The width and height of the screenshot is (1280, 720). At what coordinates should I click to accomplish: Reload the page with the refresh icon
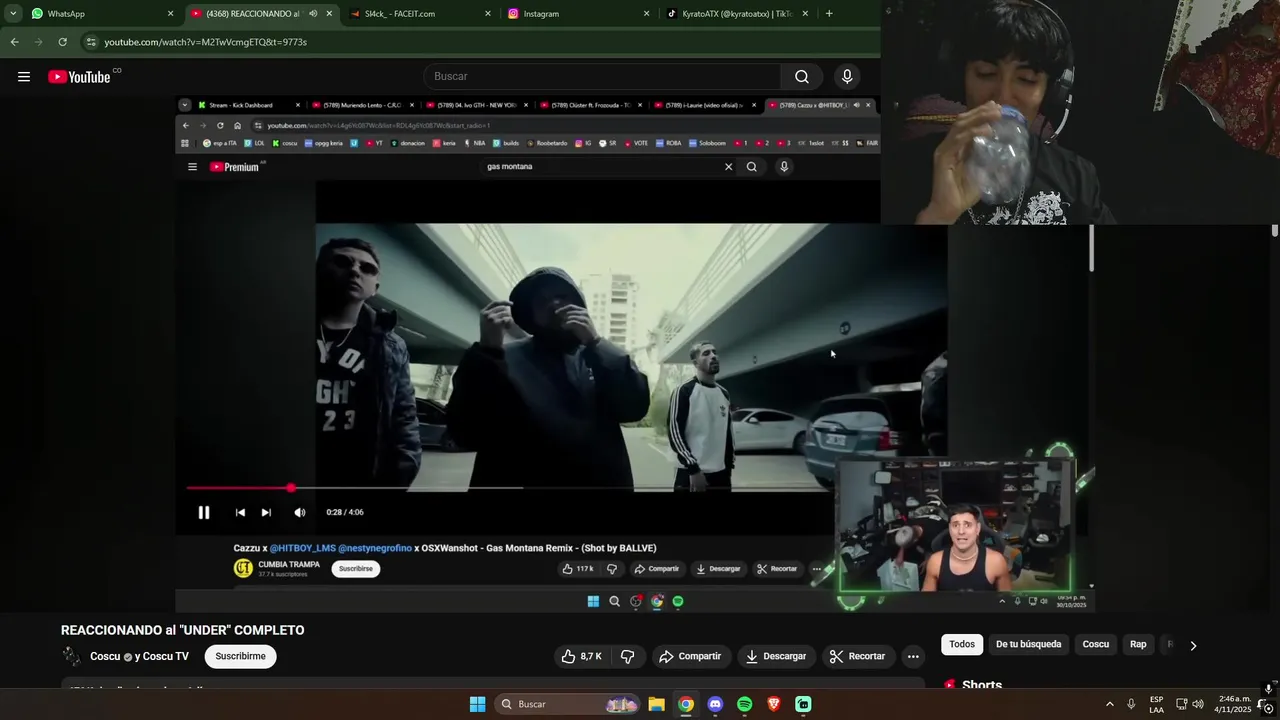pyautogui.click(x=63, y=42)
